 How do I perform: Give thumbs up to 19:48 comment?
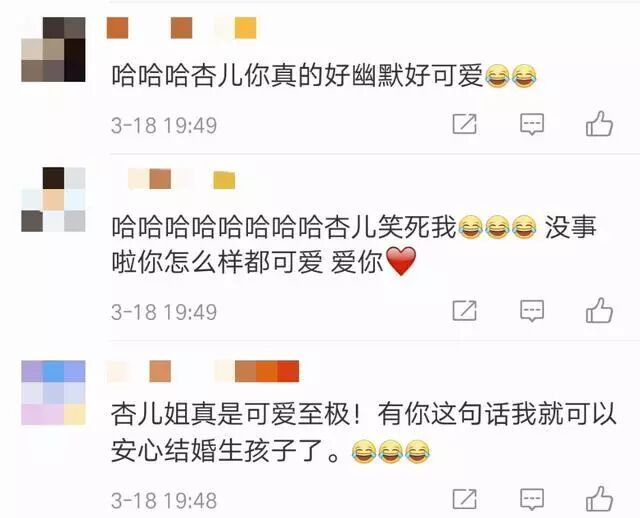pyautogui.click(x=599, y=499)
